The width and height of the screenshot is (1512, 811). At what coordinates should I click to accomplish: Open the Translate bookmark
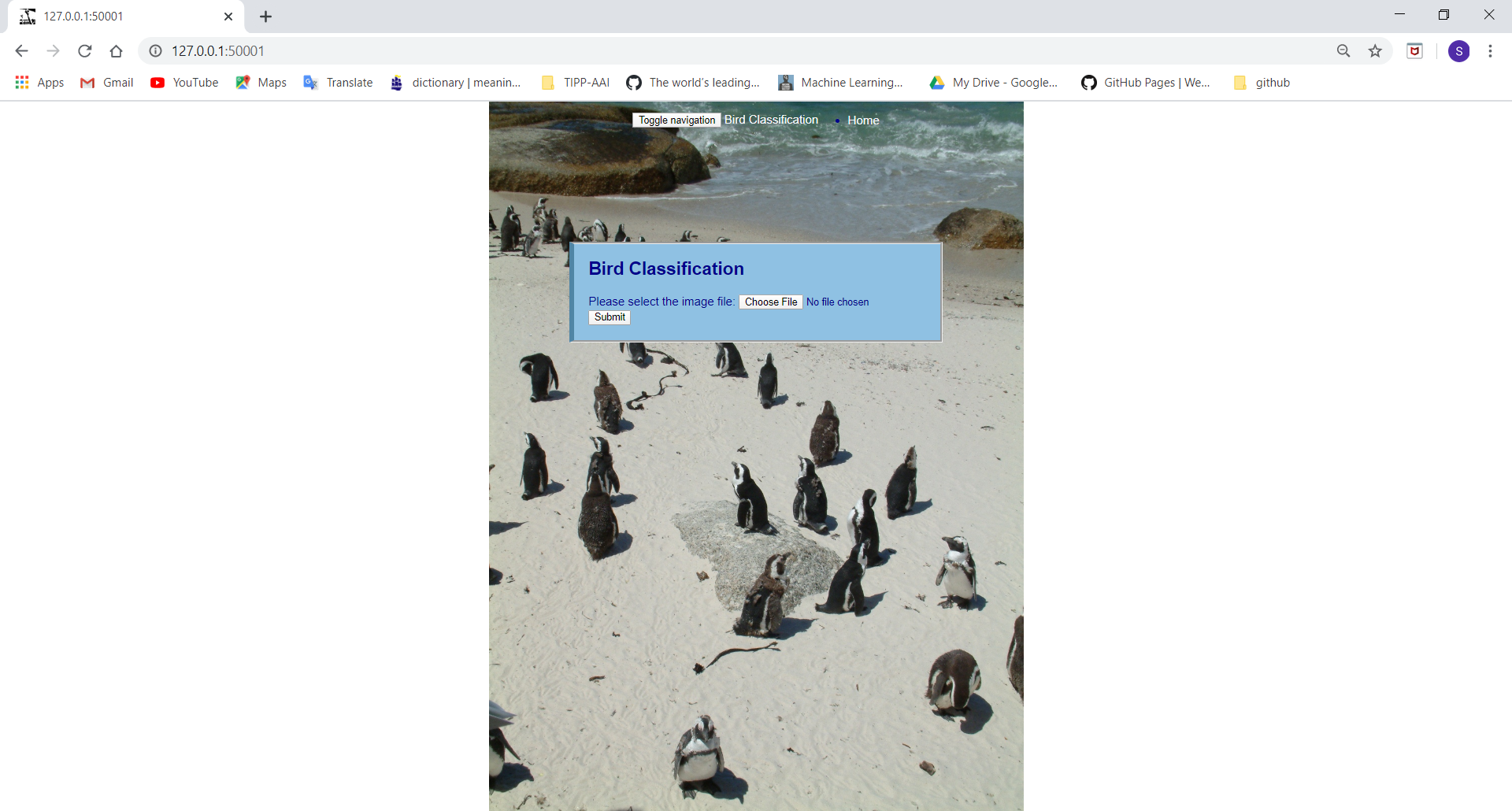(339, 83)
